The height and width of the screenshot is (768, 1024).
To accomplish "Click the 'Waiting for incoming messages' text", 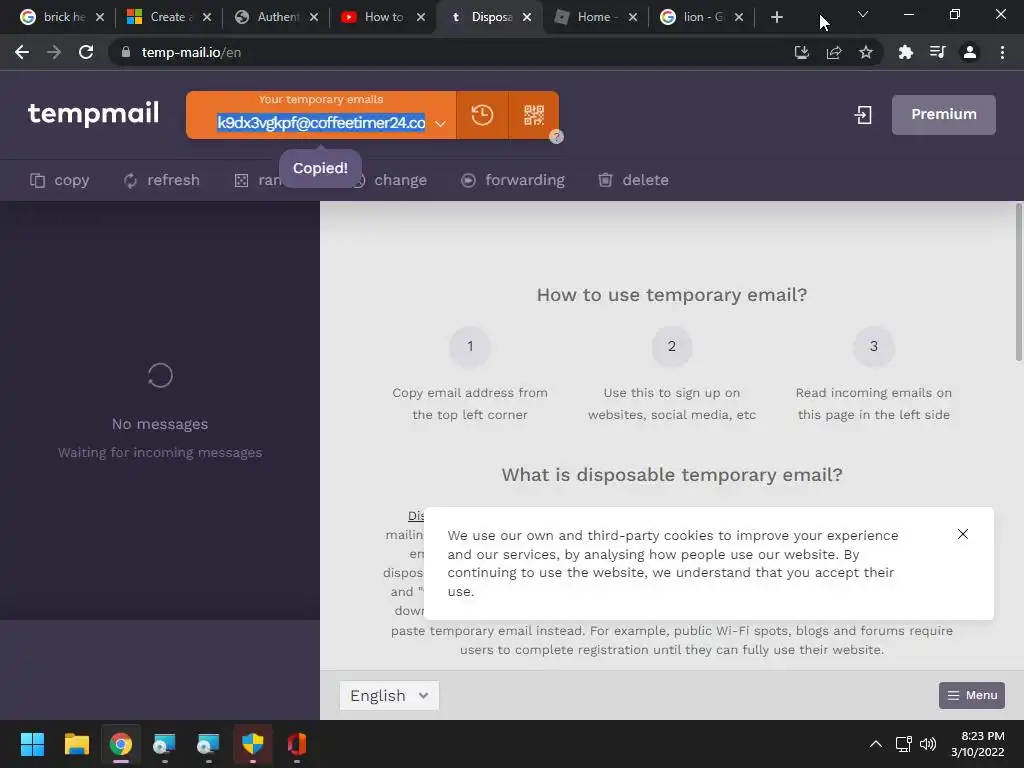I will click(160, 453).
